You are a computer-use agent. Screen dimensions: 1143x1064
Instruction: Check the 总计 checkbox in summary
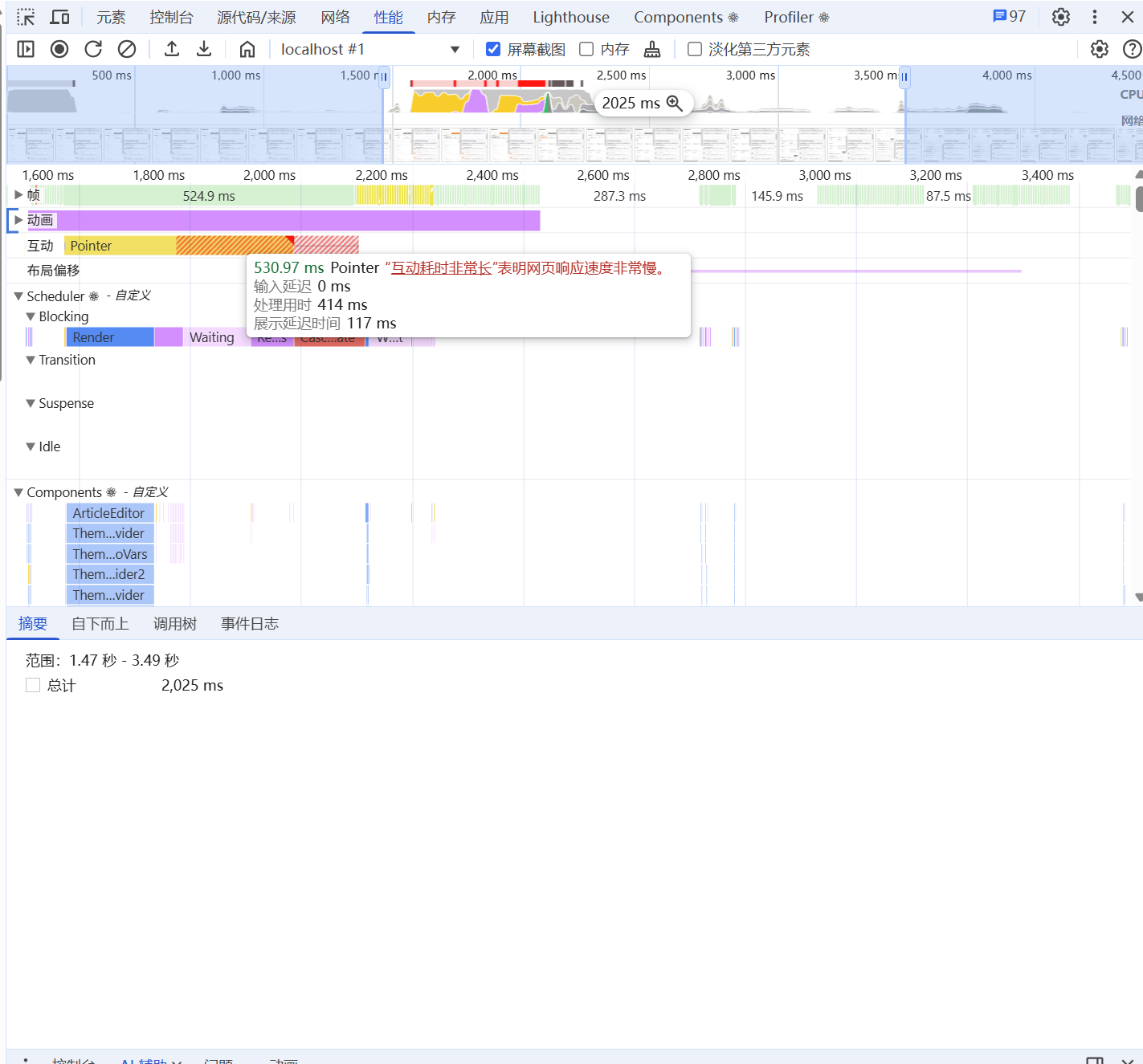(33, 685)
